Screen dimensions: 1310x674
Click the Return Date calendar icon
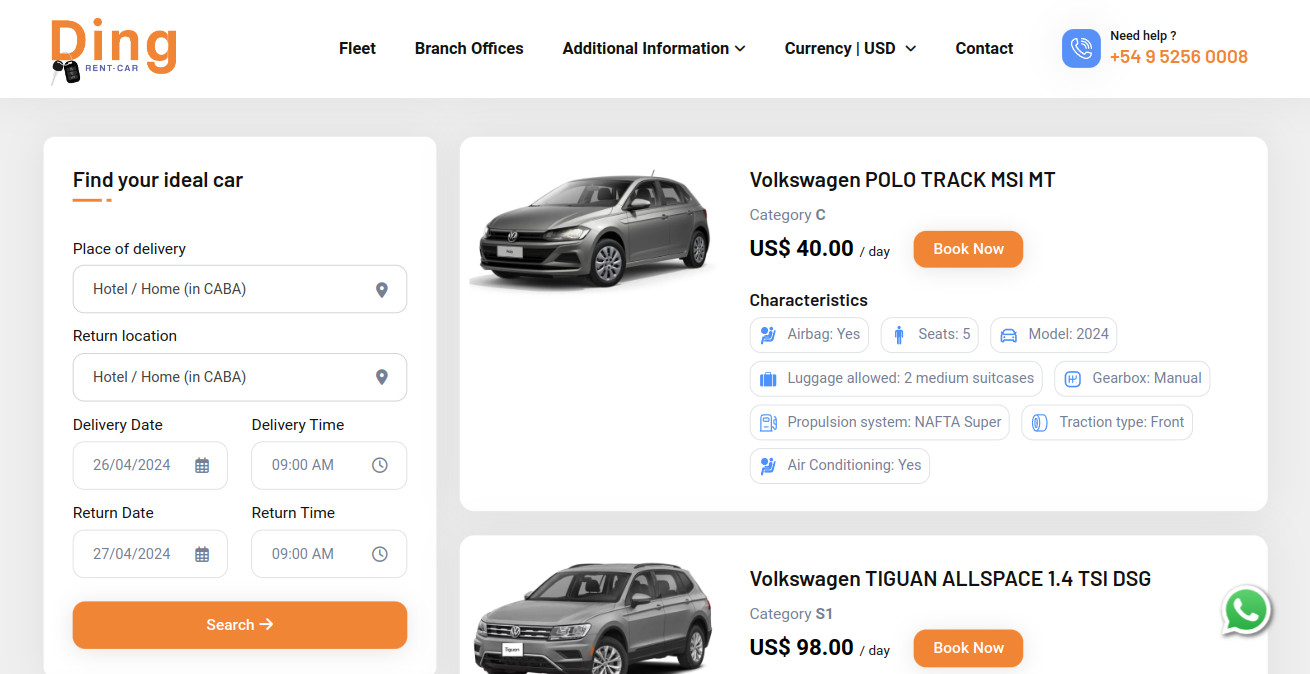(x=202, y=554)
